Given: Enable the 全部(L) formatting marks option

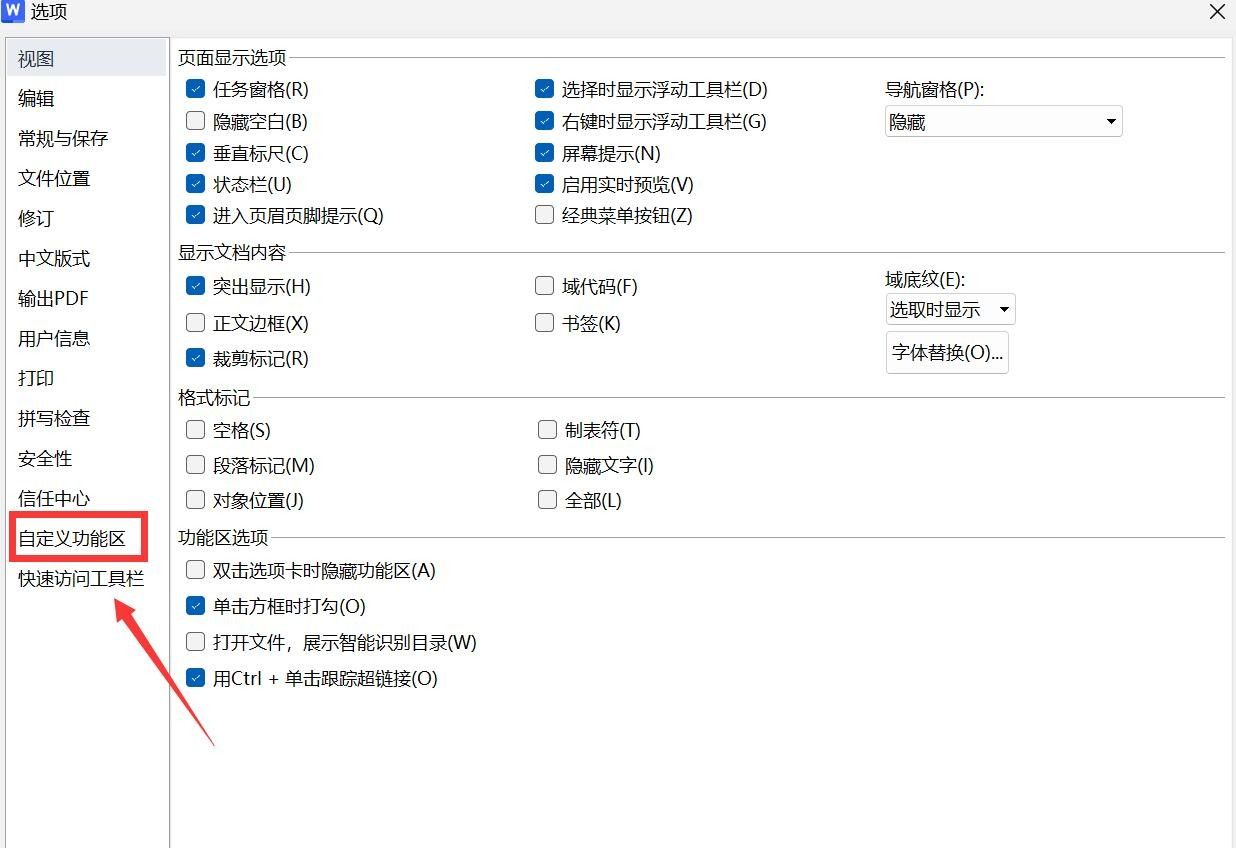Looking at the screenshot, I should [547, 500].
